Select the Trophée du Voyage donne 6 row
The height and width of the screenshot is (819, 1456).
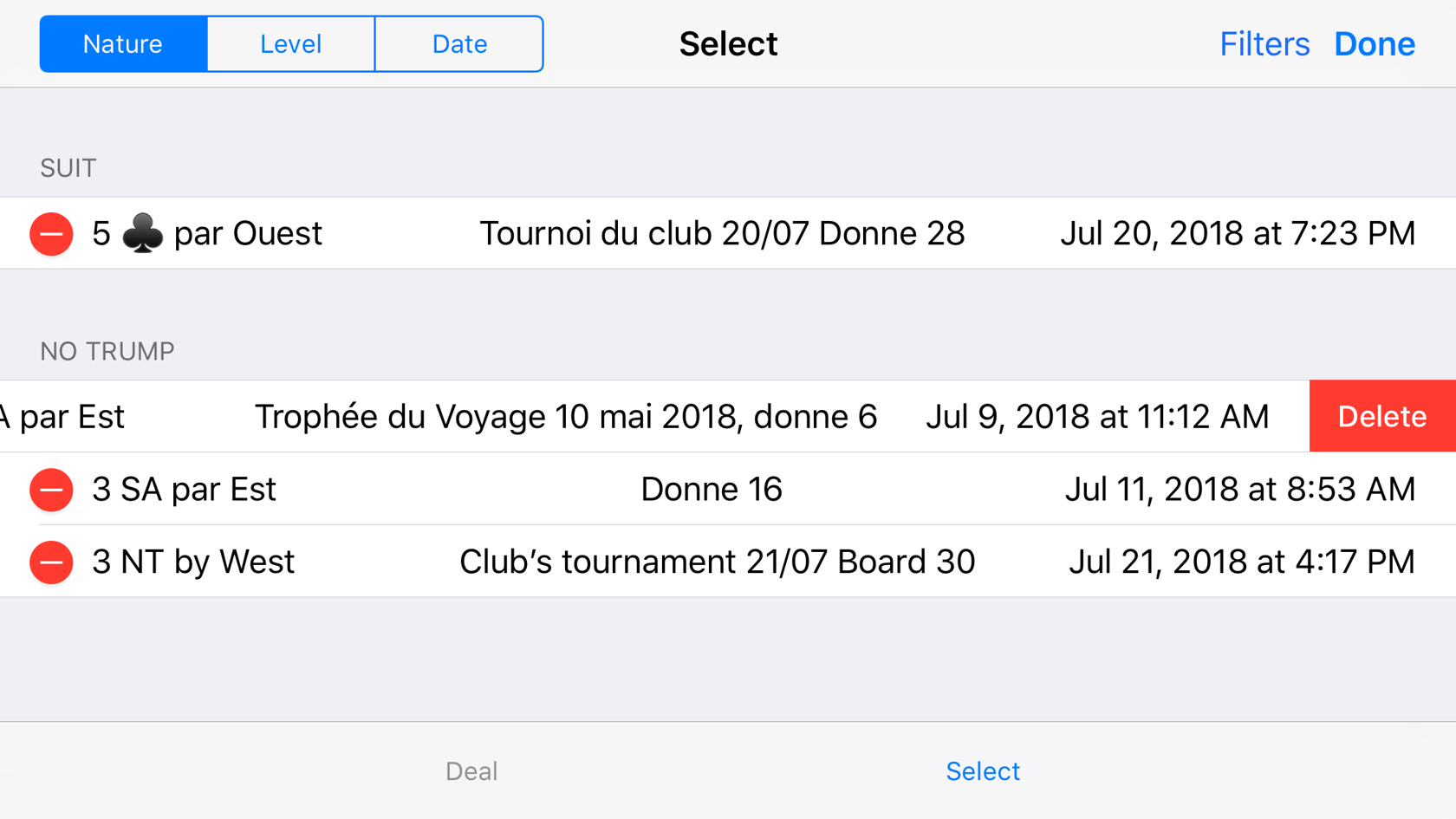(x=566, y=417)
